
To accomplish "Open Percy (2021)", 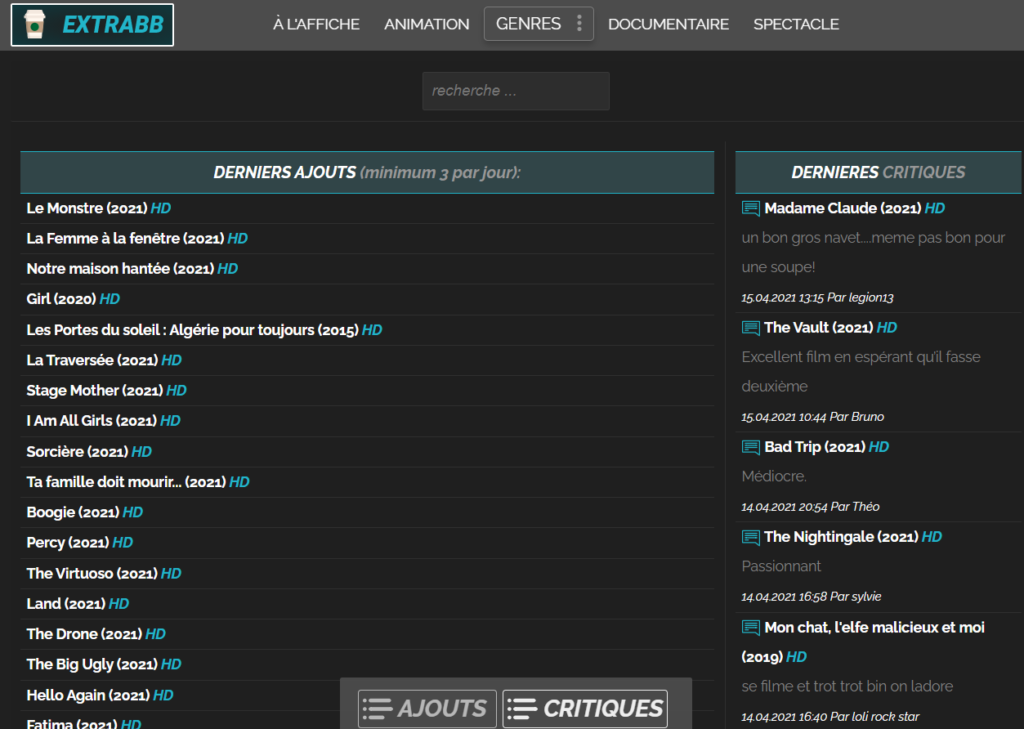I will coord(80,543).
